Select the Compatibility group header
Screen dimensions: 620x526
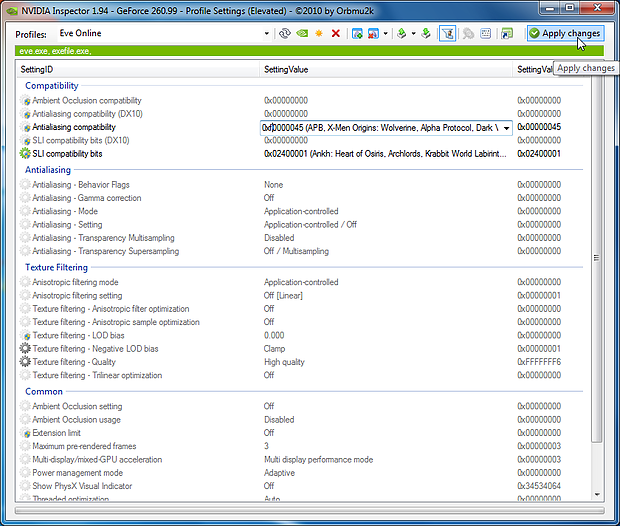(x=51, y=86)
